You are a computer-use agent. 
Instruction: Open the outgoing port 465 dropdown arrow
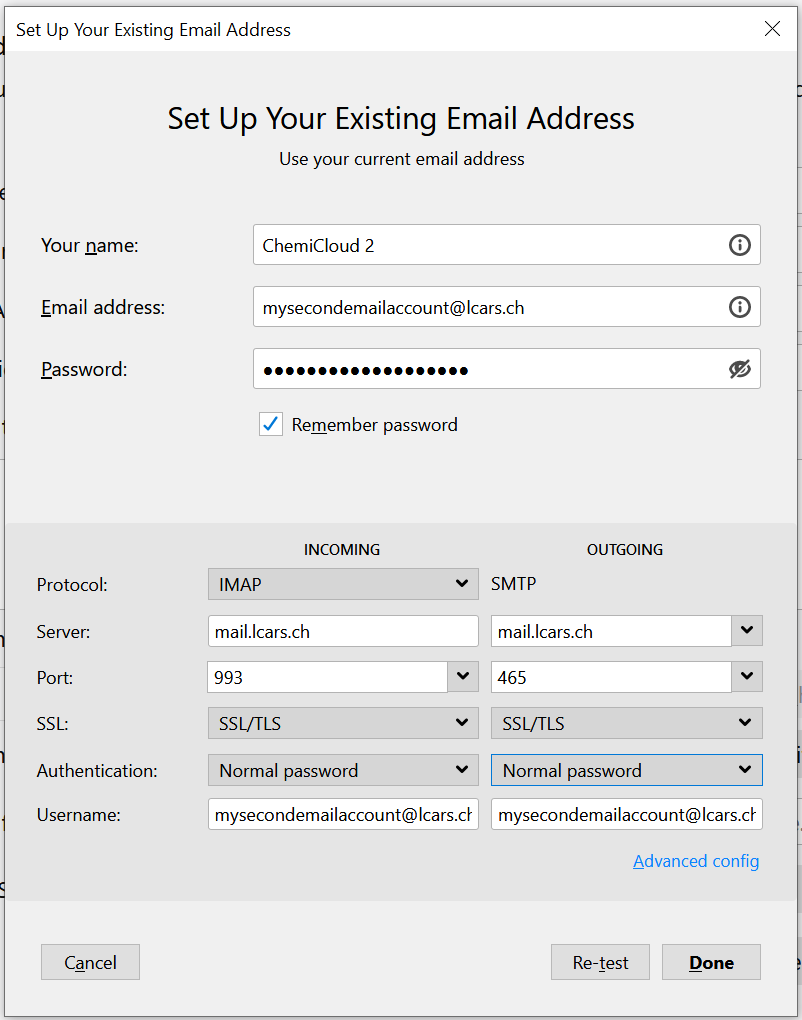(747, 677)
